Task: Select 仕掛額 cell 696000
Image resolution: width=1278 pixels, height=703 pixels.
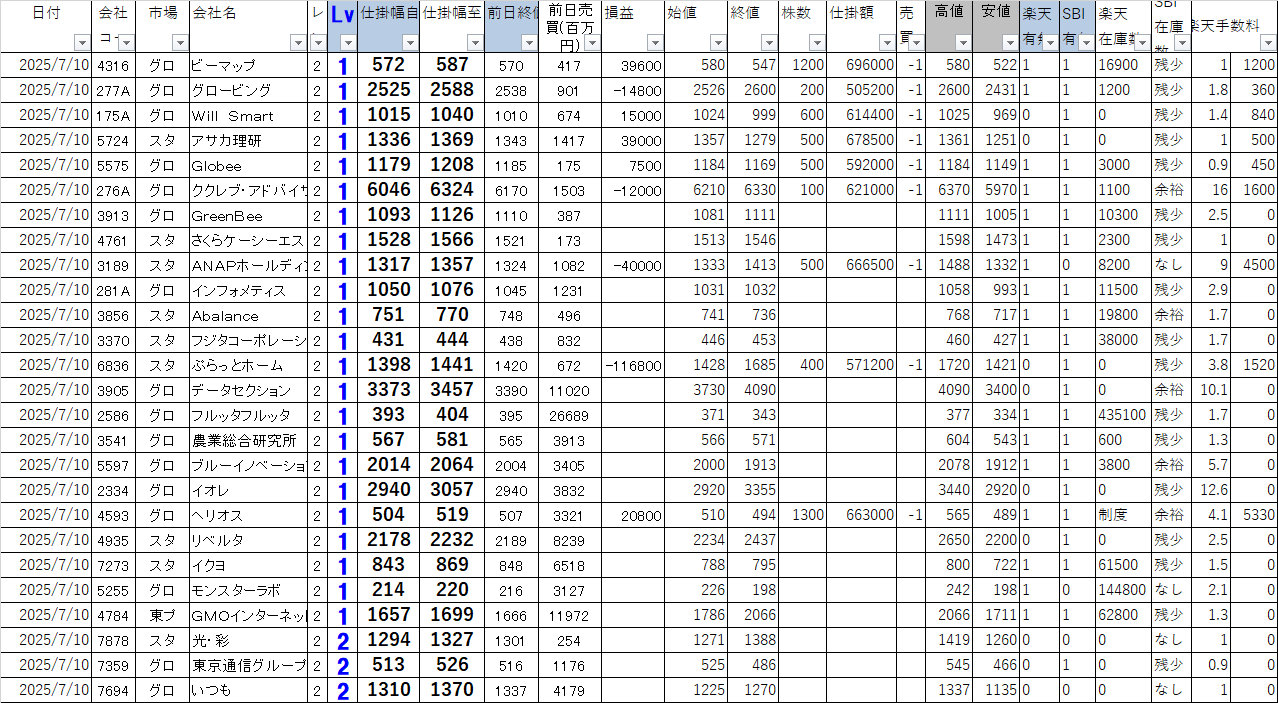Action: point(862,65)
